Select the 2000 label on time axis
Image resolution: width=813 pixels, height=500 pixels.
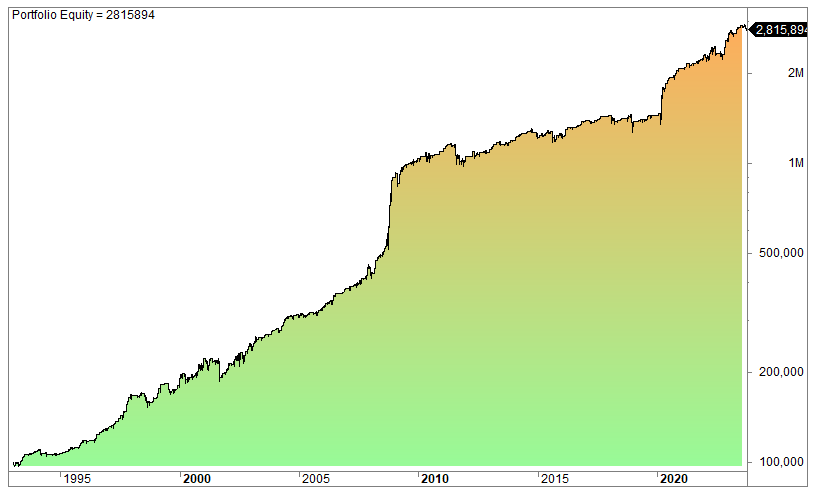click(197, 479)
